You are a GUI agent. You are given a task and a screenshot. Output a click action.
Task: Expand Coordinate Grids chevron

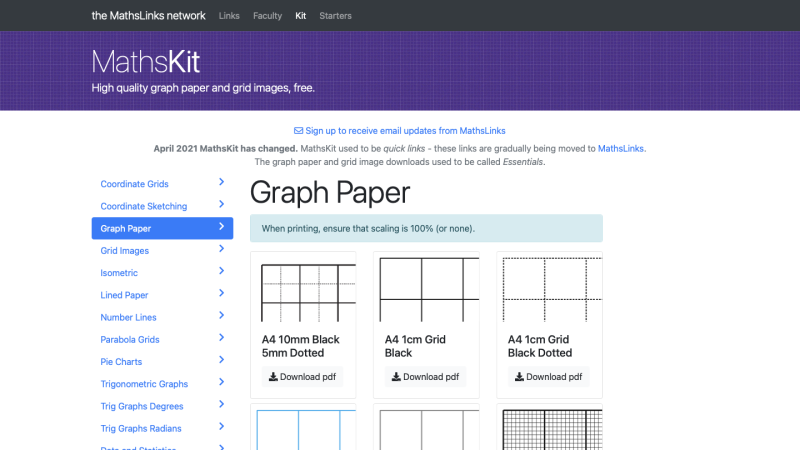pyautogui.click(x=221, y=182)
